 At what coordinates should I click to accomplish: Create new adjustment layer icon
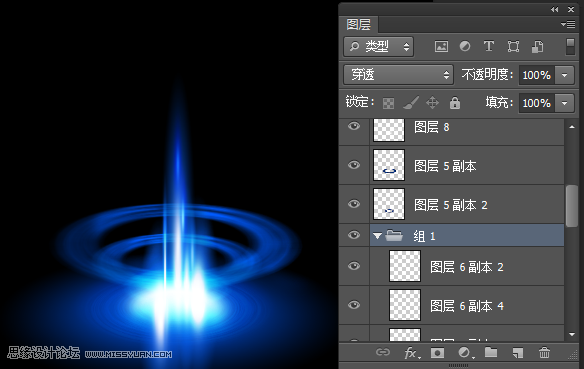click(465, 352)
